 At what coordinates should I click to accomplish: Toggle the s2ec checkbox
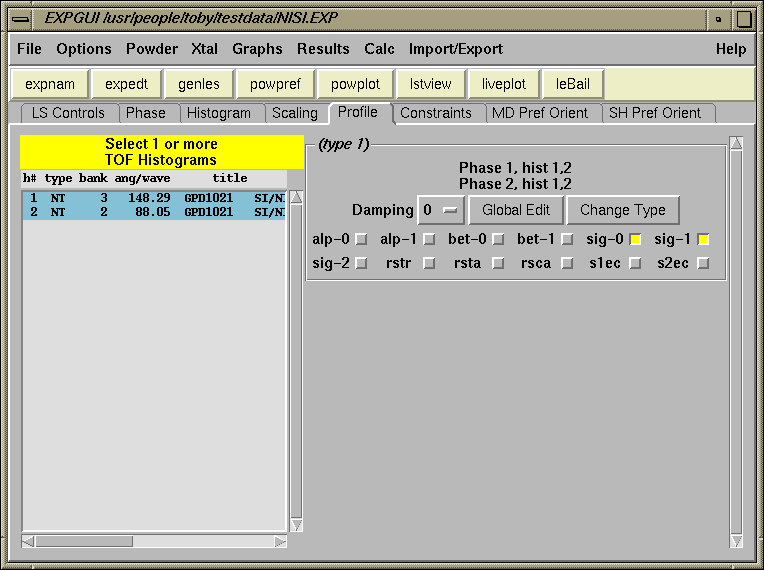pyautogui.click(x=703, y=263)
